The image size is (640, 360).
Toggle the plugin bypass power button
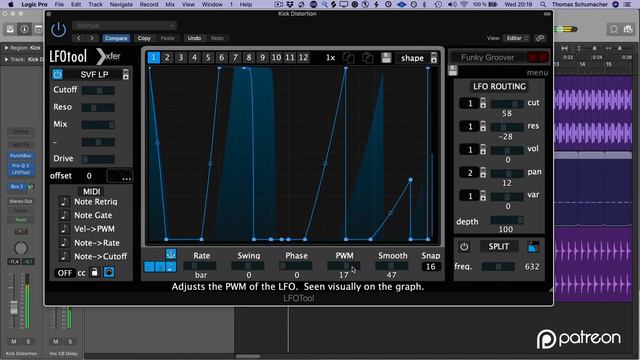[58, 30]
